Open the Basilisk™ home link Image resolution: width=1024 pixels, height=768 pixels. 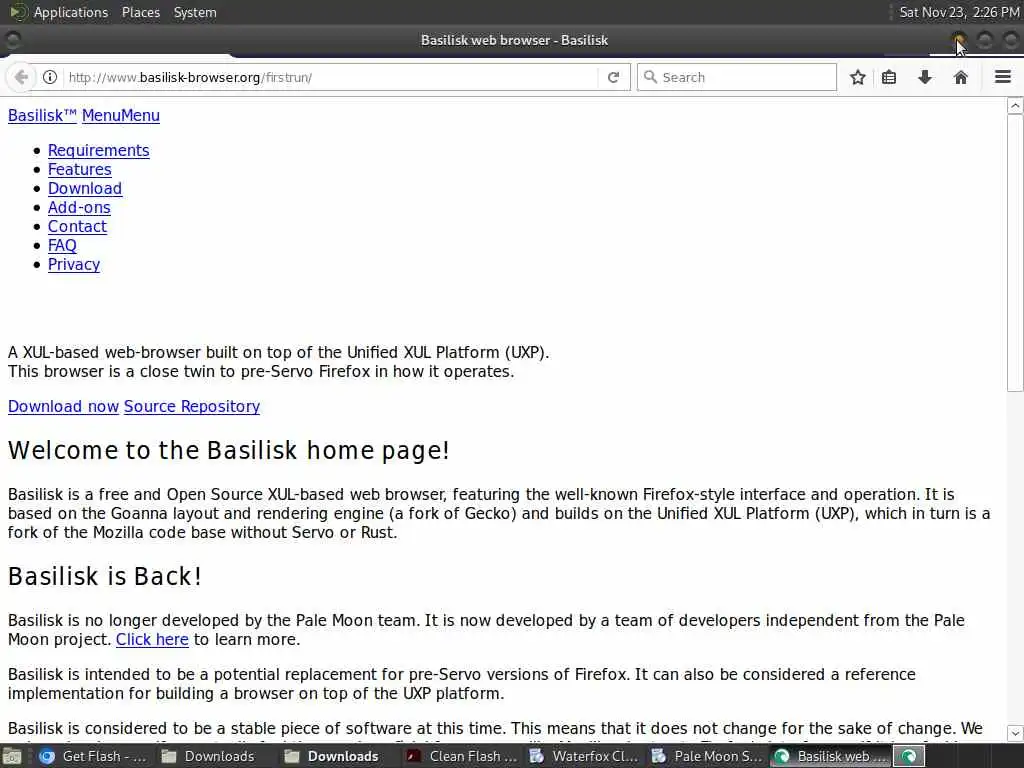coord(42,116)
